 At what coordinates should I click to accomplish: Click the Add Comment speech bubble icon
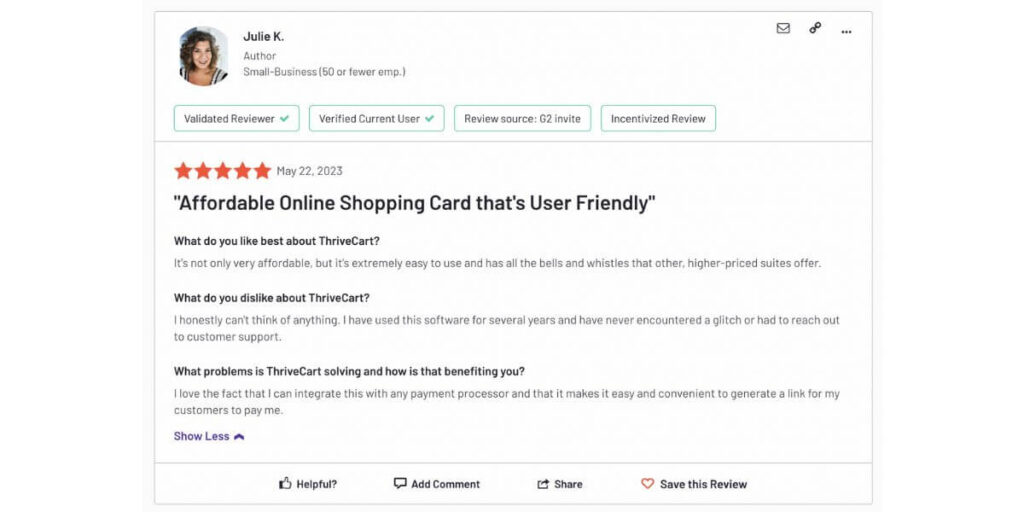[400, 484]
